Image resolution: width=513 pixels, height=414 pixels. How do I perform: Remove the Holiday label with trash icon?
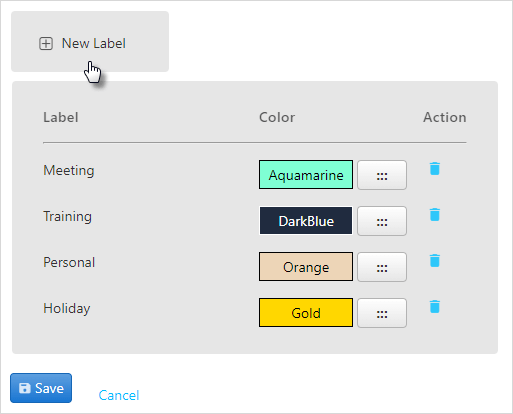[435, 307]
